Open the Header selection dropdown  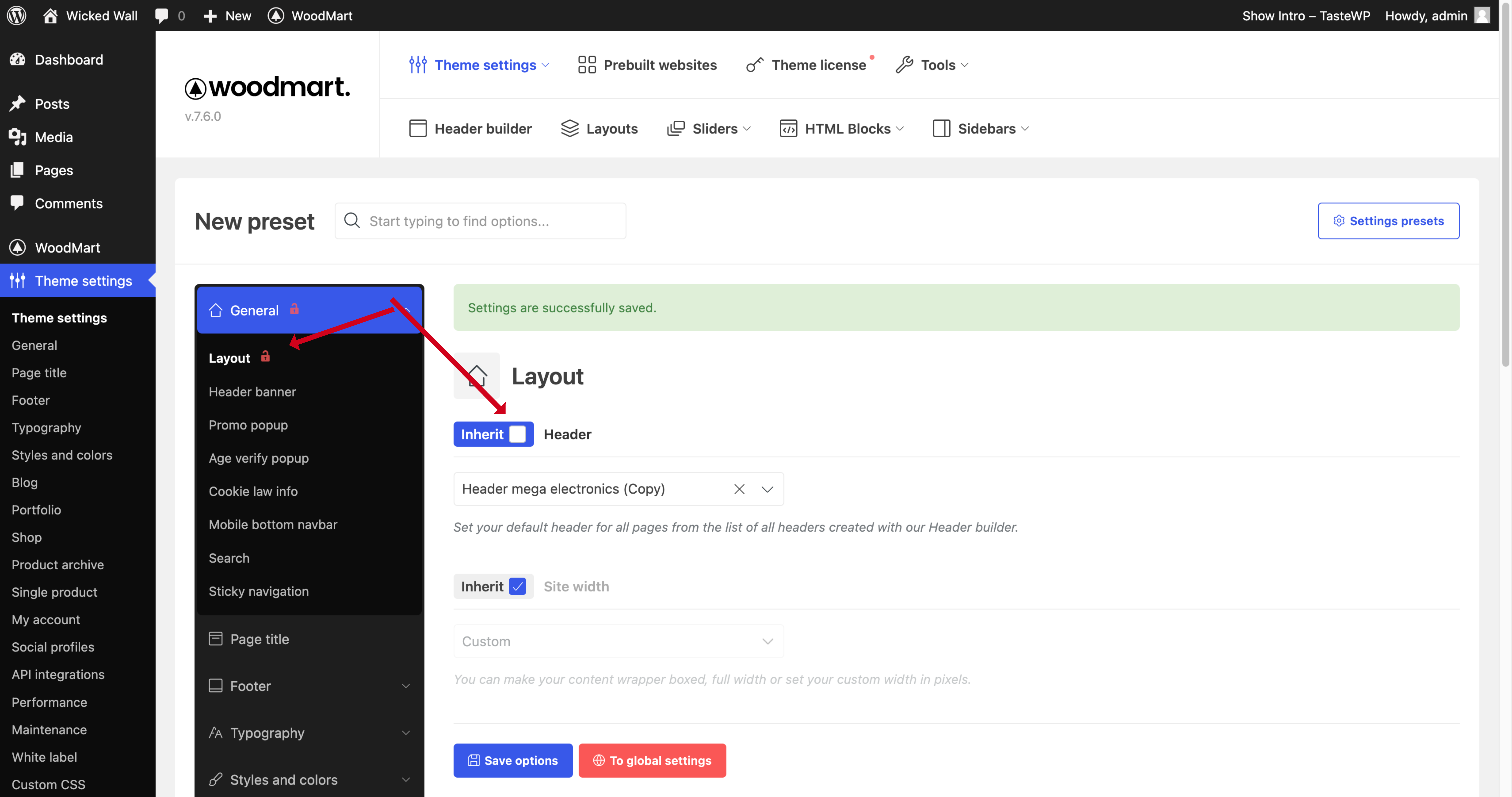(619, 489)
